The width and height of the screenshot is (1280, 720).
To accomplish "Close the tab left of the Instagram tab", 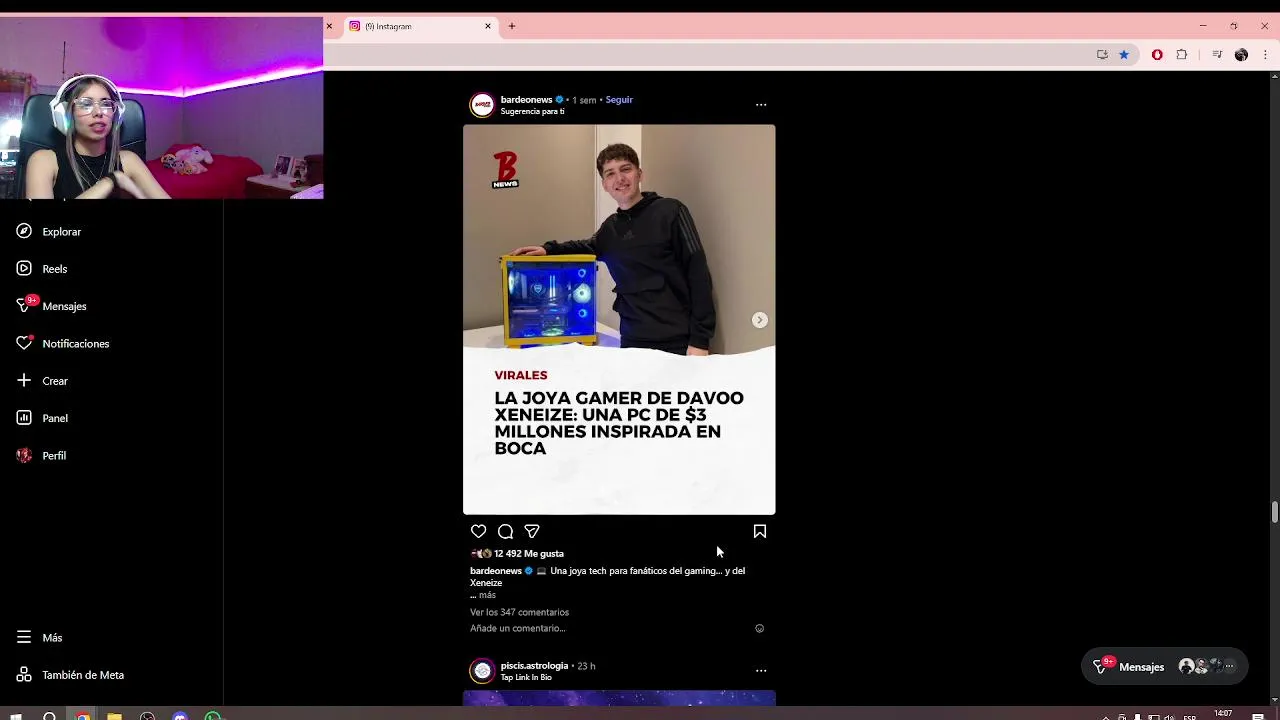I will click(x=329, y=26).
